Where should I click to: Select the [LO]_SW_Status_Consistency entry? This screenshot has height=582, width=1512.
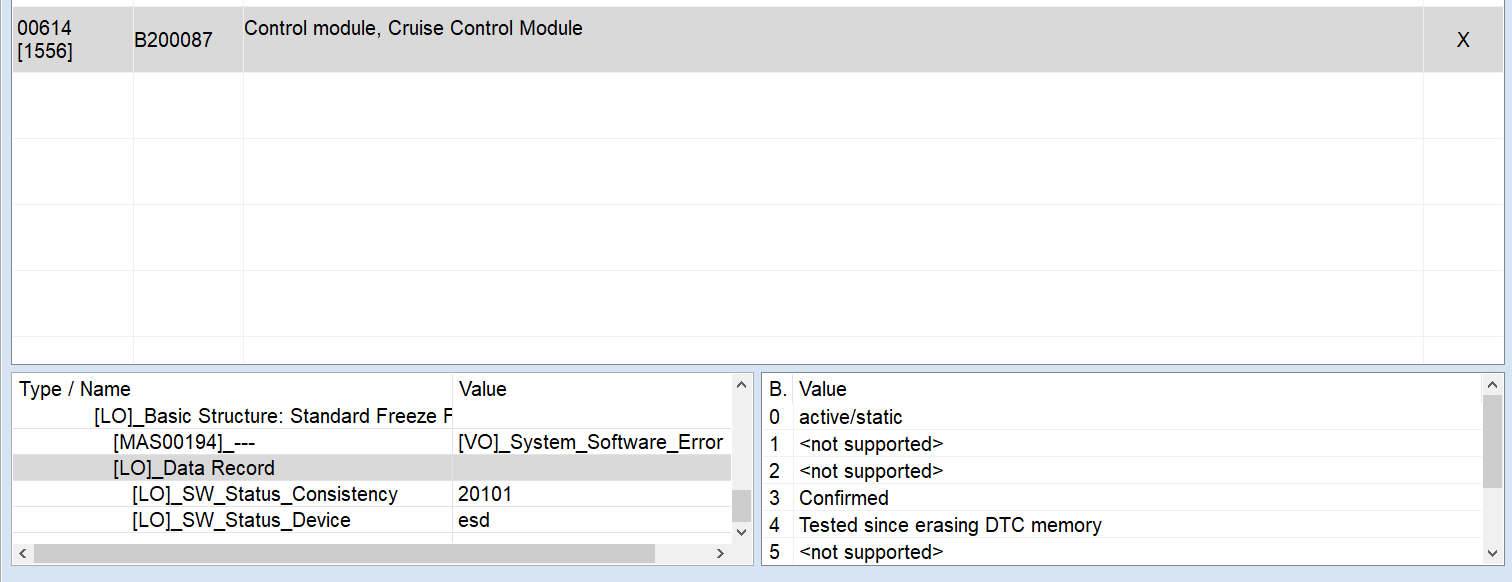point(265,493)
